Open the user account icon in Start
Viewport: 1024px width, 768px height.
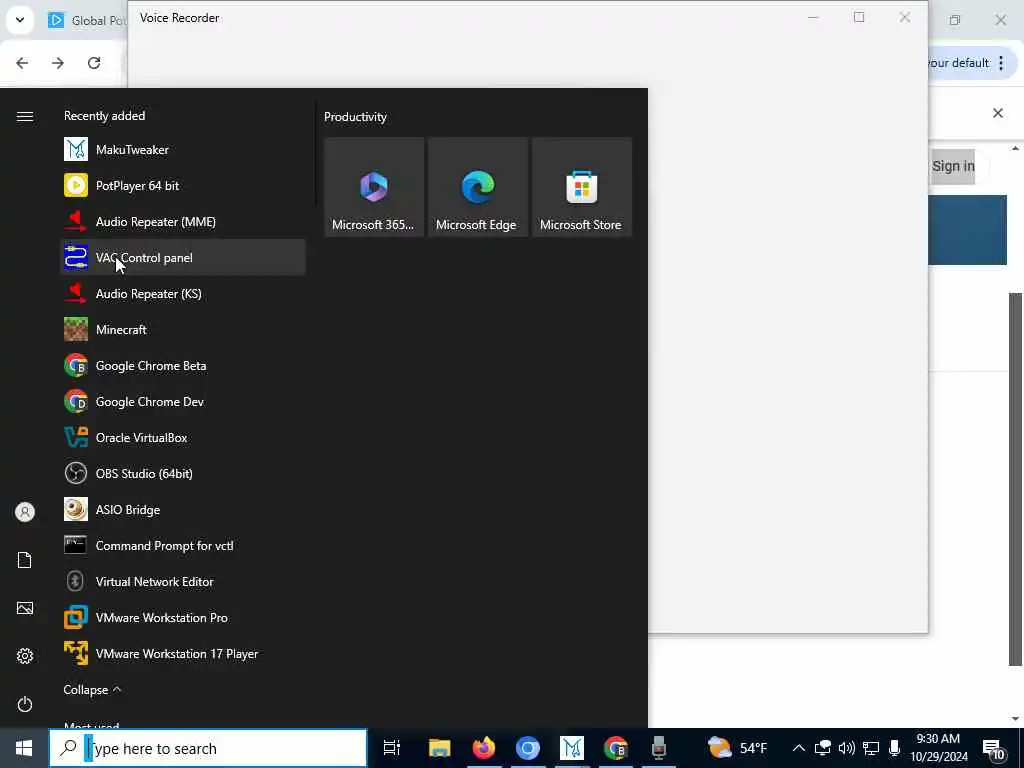coord(25,512)
